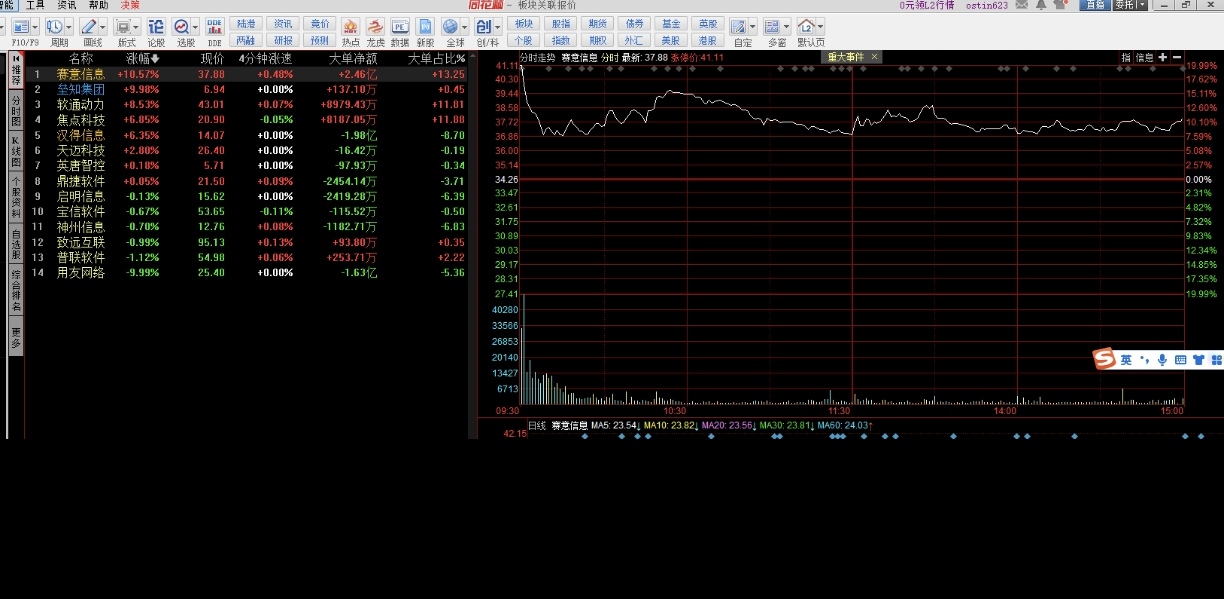The image size is (1224, 599).
Task: Sort by the 涨幅 column header
Action: pyautogui.click(x=142, y=58)
